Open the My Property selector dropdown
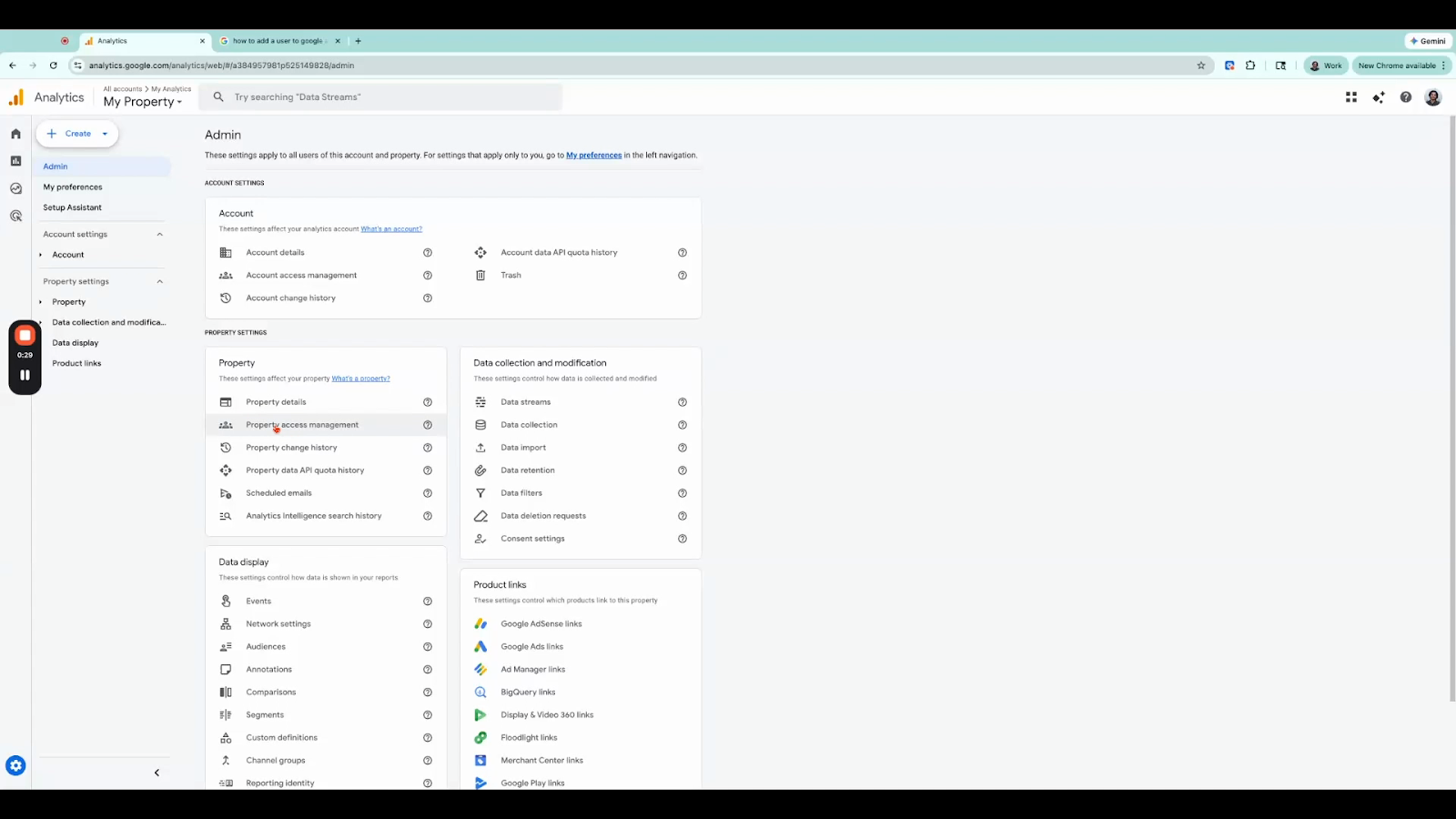 (x=143, y=102)
